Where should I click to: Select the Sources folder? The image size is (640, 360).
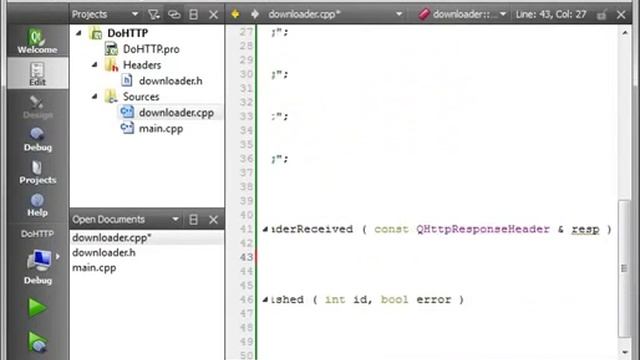(x=141, y=97)
